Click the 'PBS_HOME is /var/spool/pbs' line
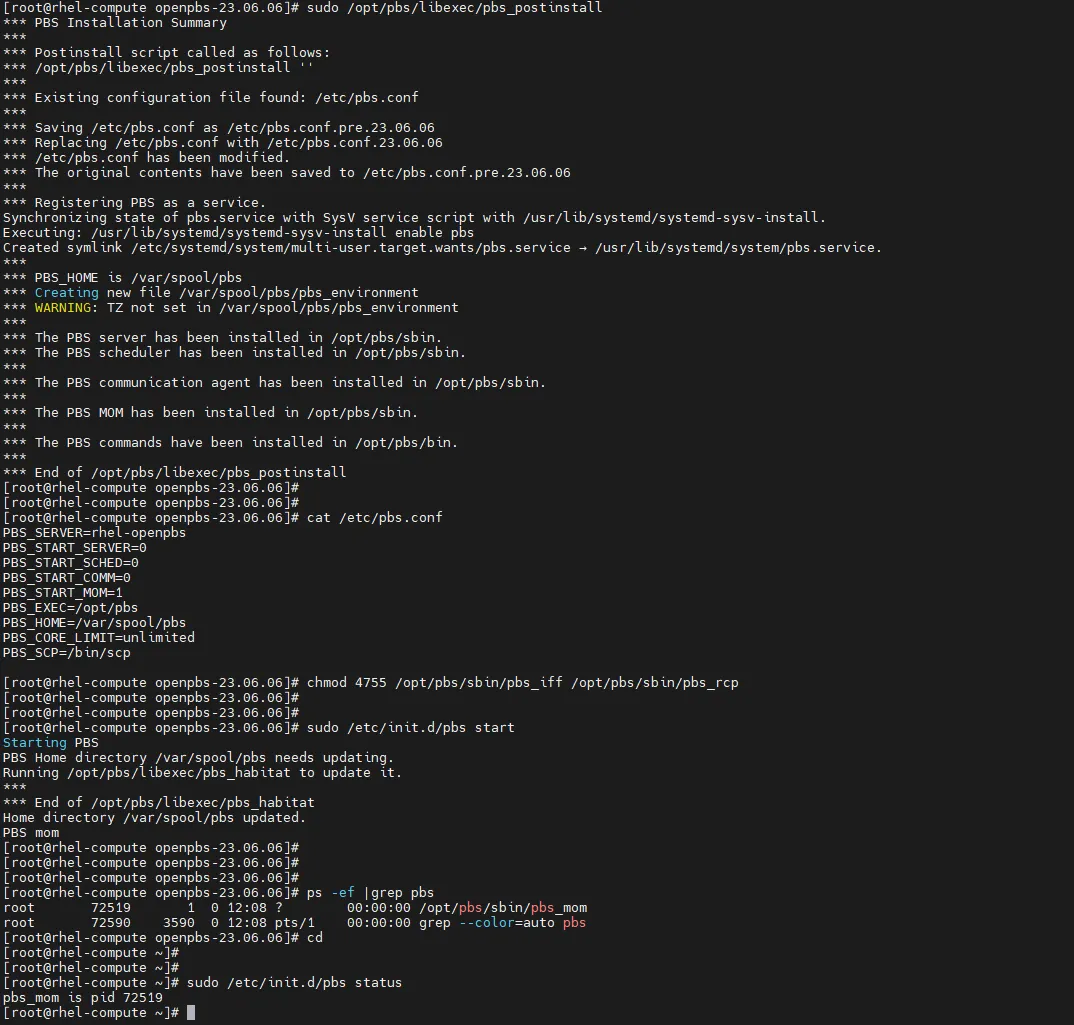Screen dimensions: 1074x1025 [x=138, y=278]
